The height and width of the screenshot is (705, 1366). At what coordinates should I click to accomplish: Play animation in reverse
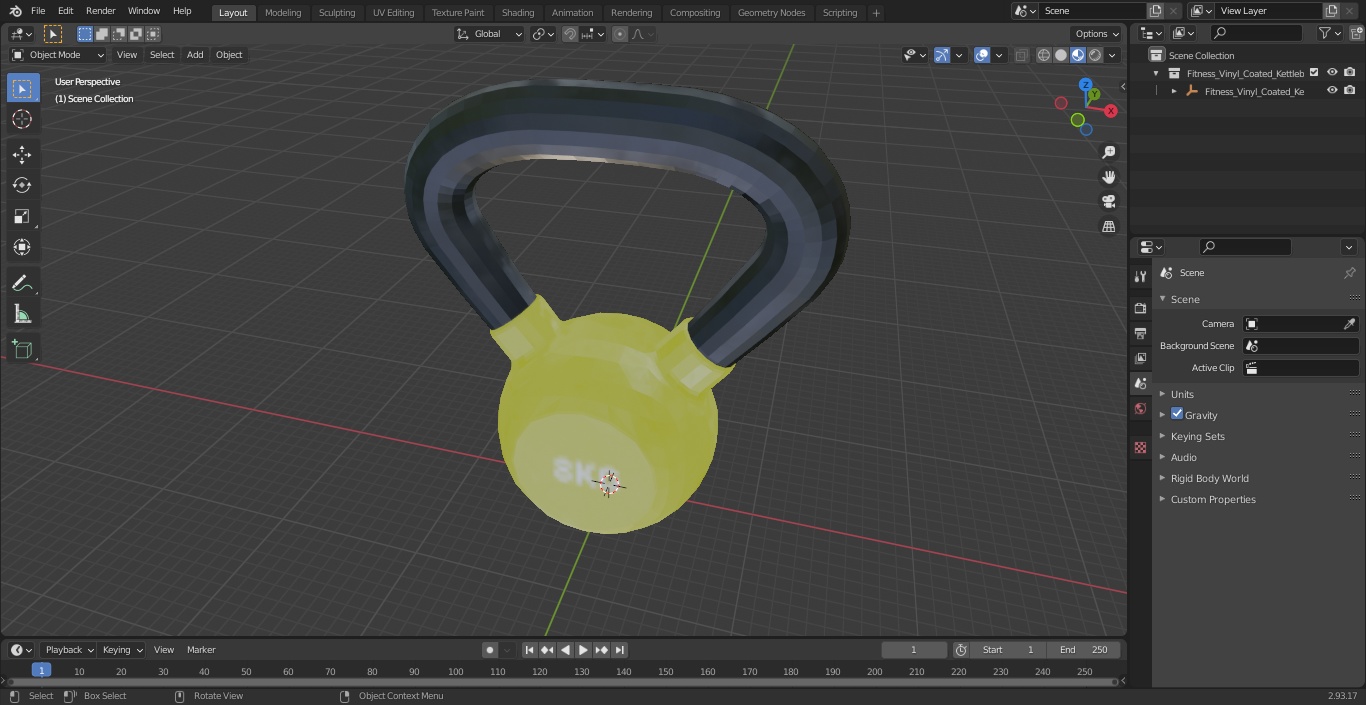pos(566,650)
